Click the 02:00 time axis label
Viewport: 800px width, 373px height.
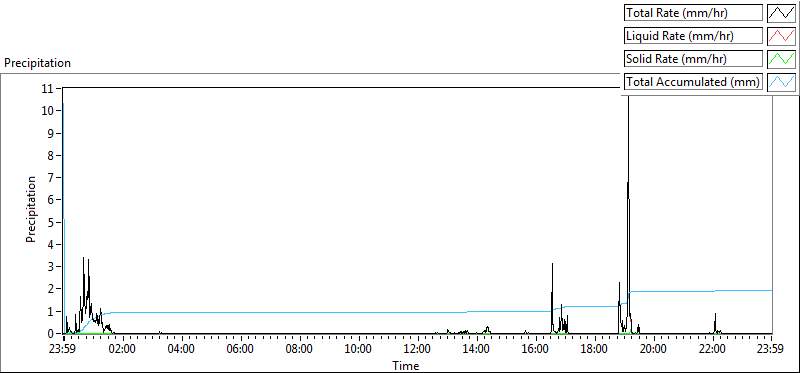click(123, 350)
